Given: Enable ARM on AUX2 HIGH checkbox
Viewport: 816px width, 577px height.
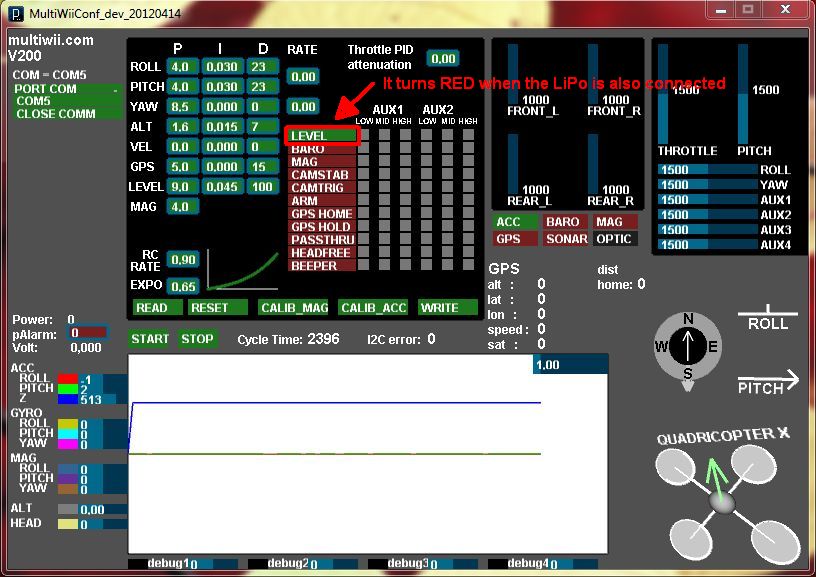Looking at the screenshot, I should pyautogui.click(x=469, y=200).
